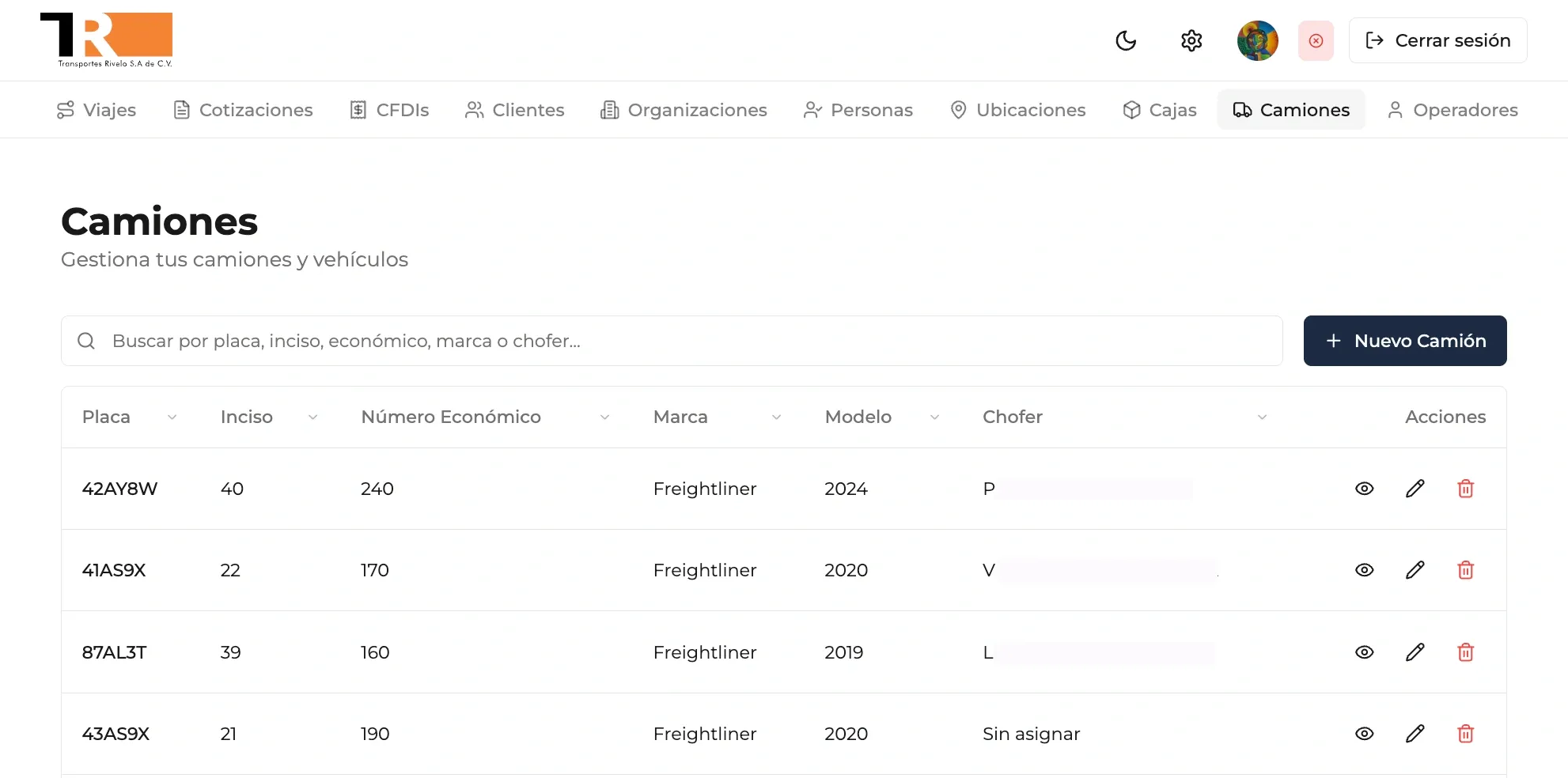Open settings via the gear icon
Viewport: 1568px width, 778px height.
click(x=1191, y=40)
